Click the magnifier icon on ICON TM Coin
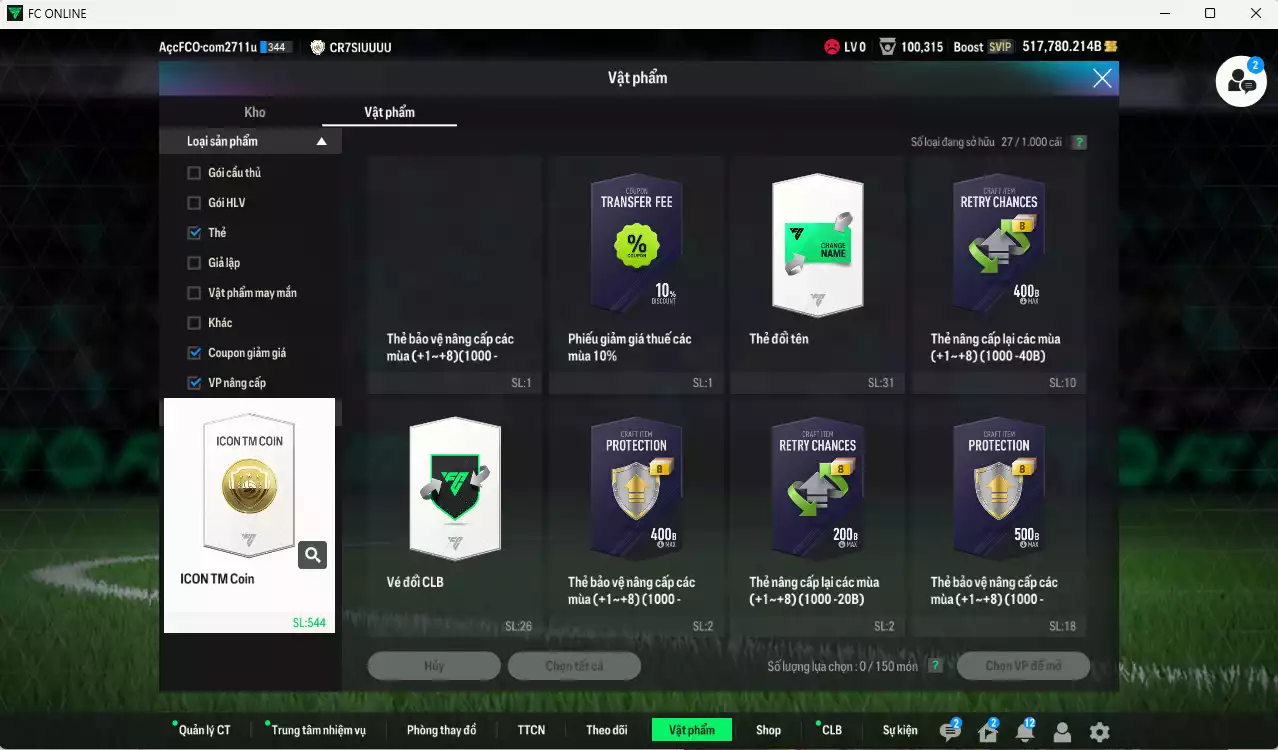Screen dimensions: 1278x750 (x=312, y=555)
